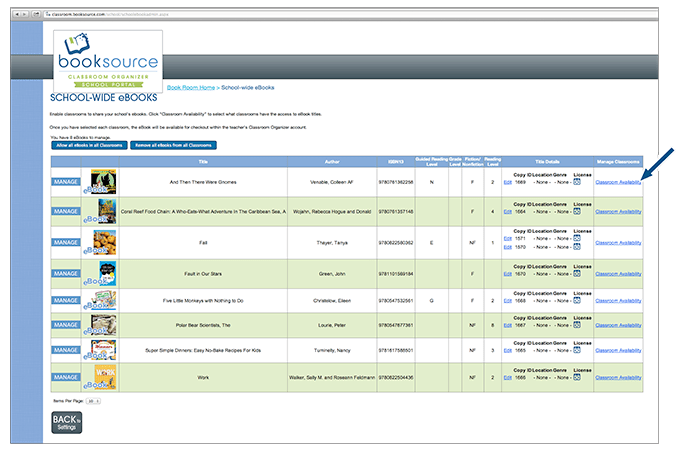Open license icon for copy 1670
The width and height of the screenshot is (684, 457).
click(577, 273)
